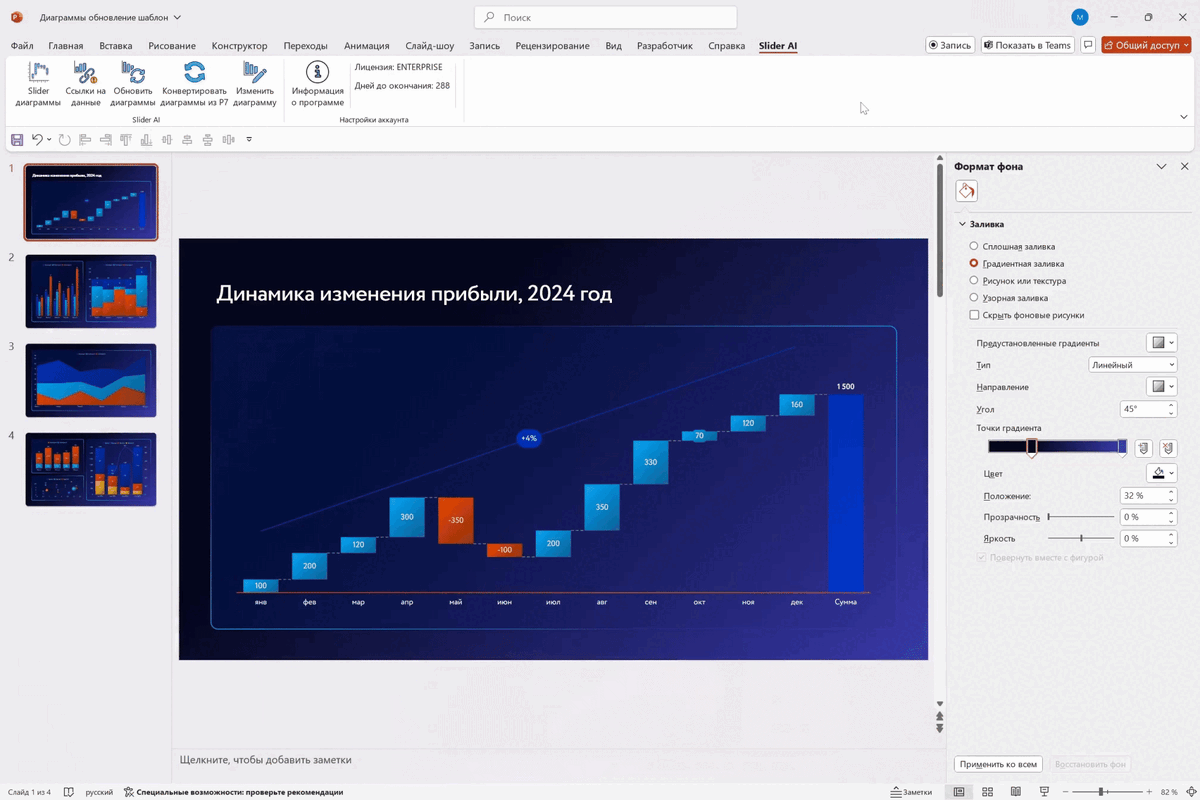This screenshot has height=800, width=1200.
Task: Open the file name dropdown in title bar
Action: tap(177, 17)
